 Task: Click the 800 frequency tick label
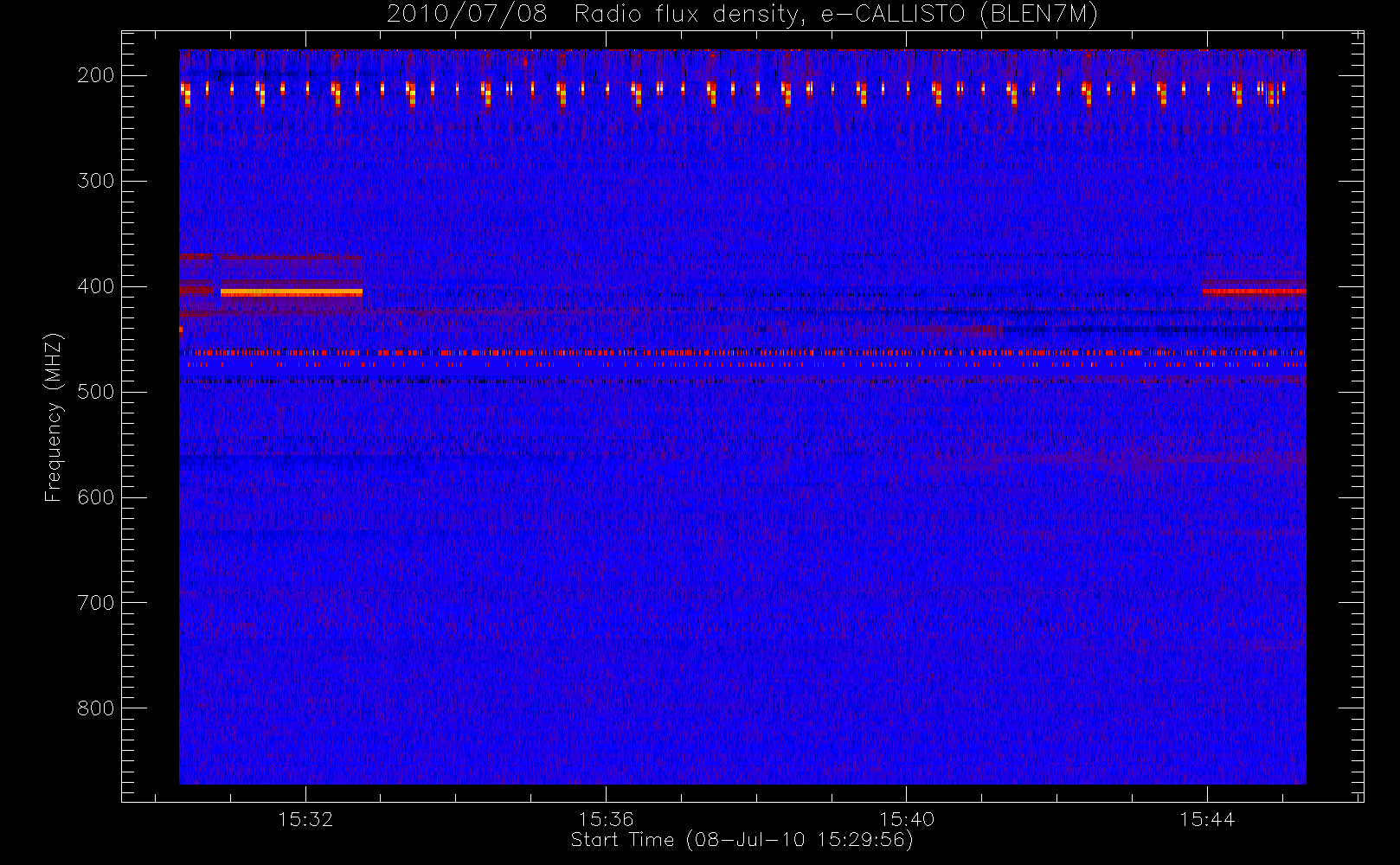pyautogui.click(x=96, y=708)
